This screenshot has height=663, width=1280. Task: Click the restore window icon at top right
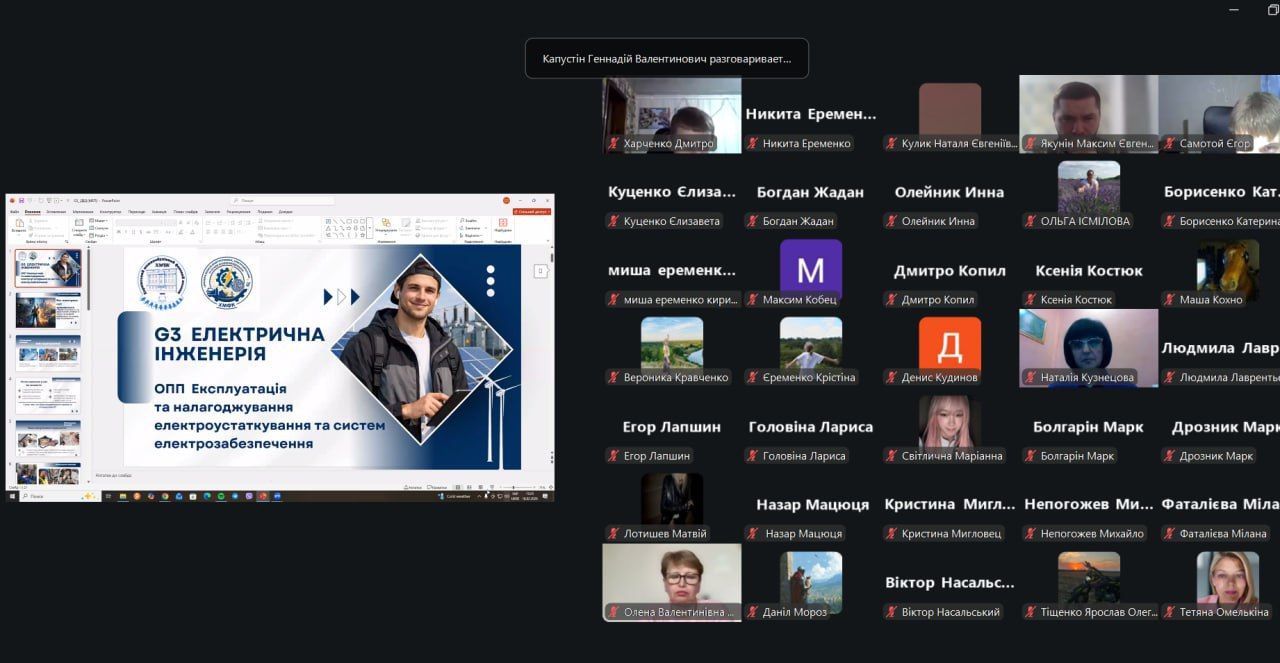(1272, 9)
